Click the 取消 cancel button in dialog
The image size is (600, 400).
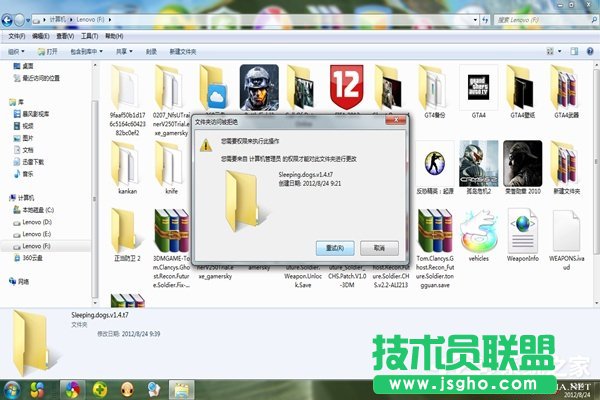coord(377,246)
